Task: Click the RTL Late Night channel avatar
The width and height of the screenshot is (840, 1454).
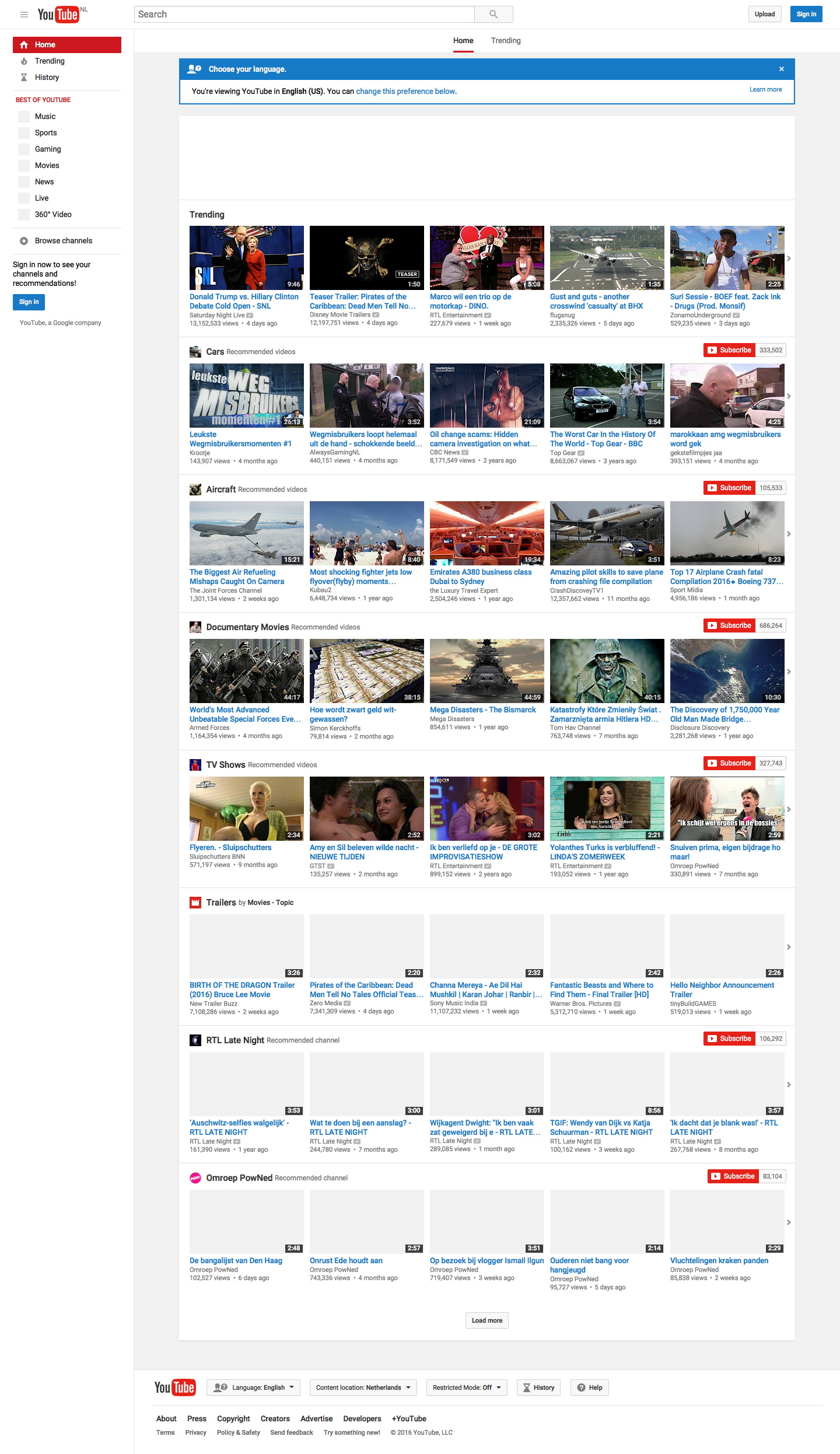Action: [x=195, y=1040]
